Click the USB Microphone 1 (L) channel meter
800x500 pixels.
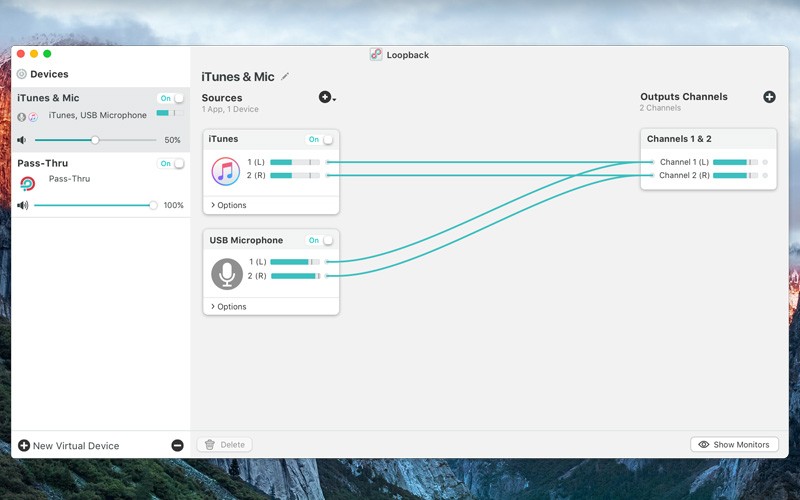295,262
